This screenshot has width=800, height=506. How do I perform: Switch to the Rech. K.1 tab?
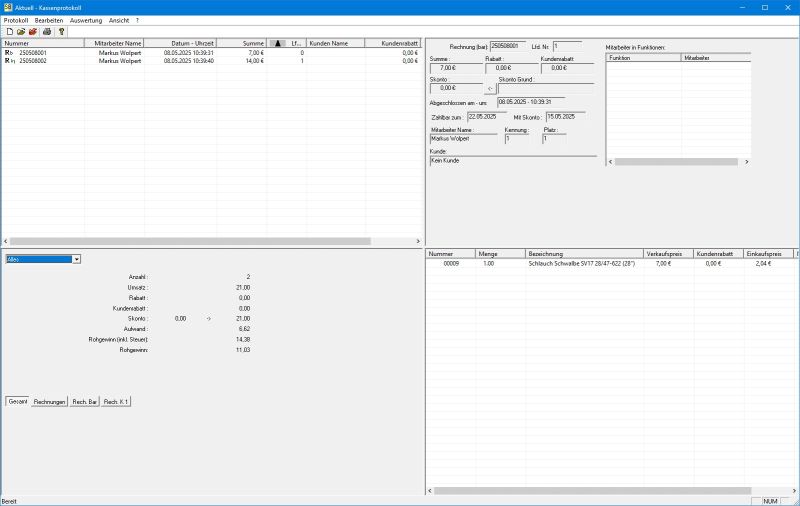[x=116, y=402]
